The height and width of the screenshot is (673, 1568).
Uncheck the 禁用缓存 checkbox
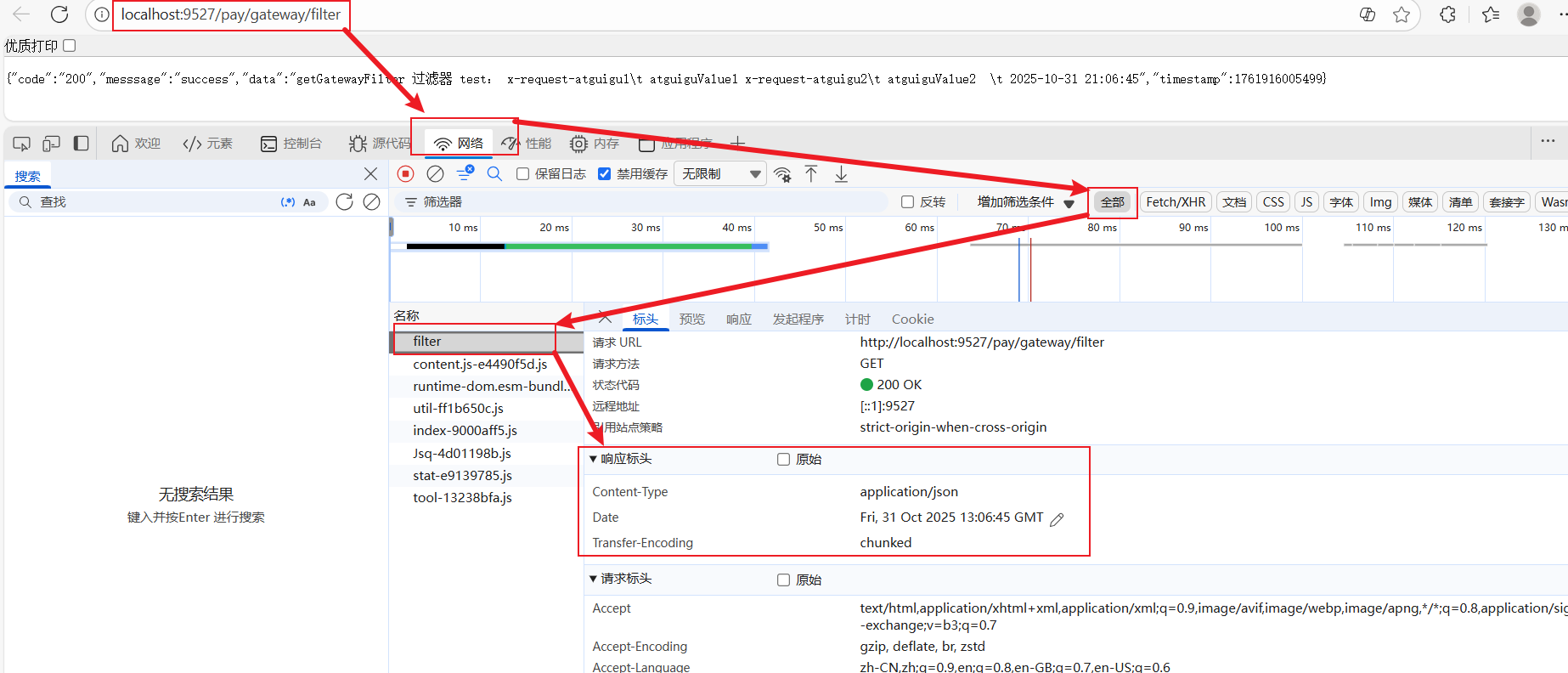pyautogui.click(x=604, y=173)
